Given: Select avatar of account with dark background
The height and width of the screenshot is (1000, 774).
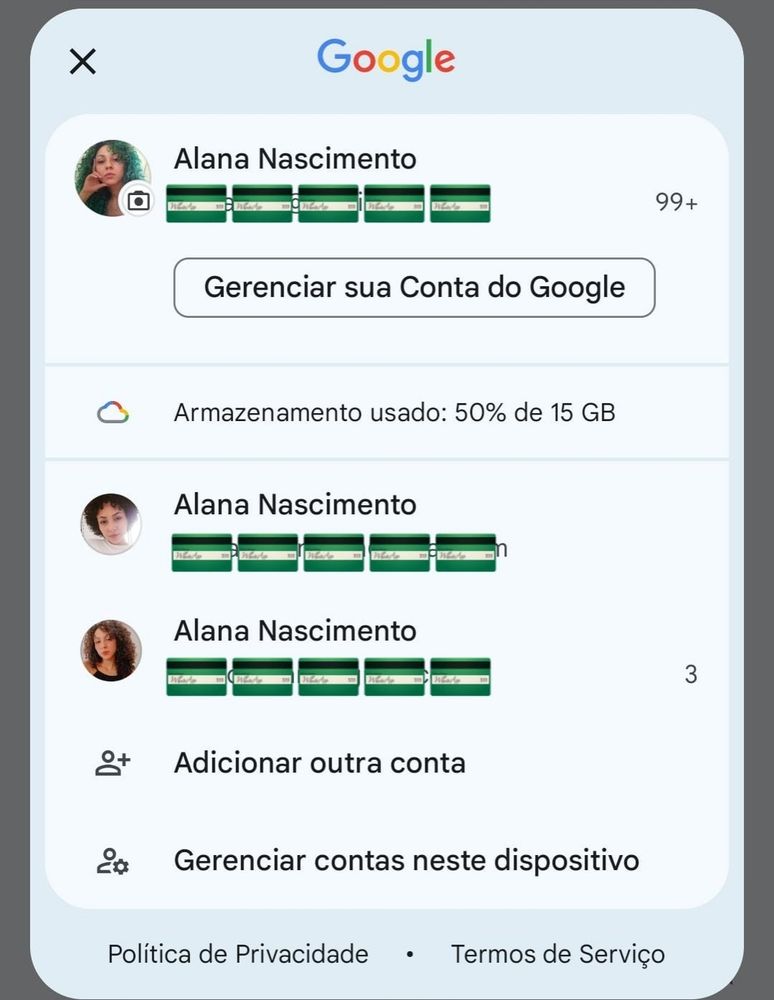Looking at the screenshot, I should click(x=111, y=650).
